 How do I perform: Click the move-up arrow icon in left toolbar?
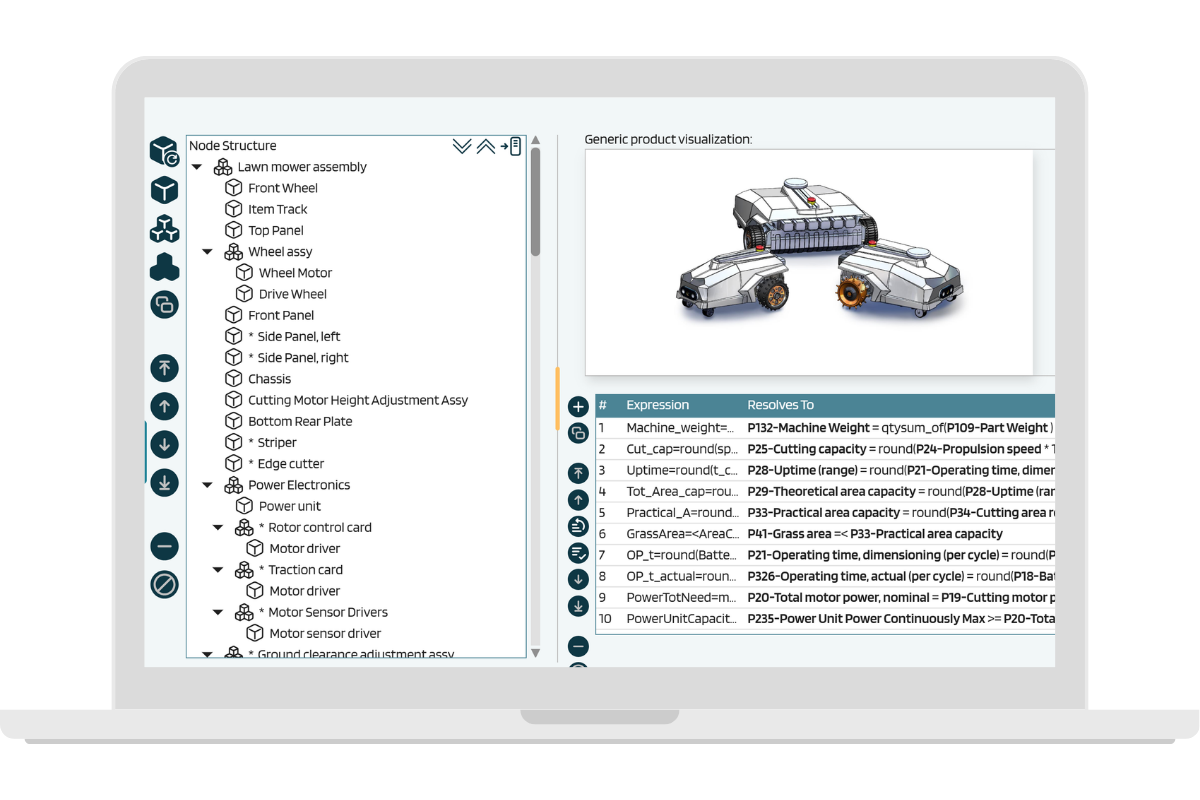164,406
